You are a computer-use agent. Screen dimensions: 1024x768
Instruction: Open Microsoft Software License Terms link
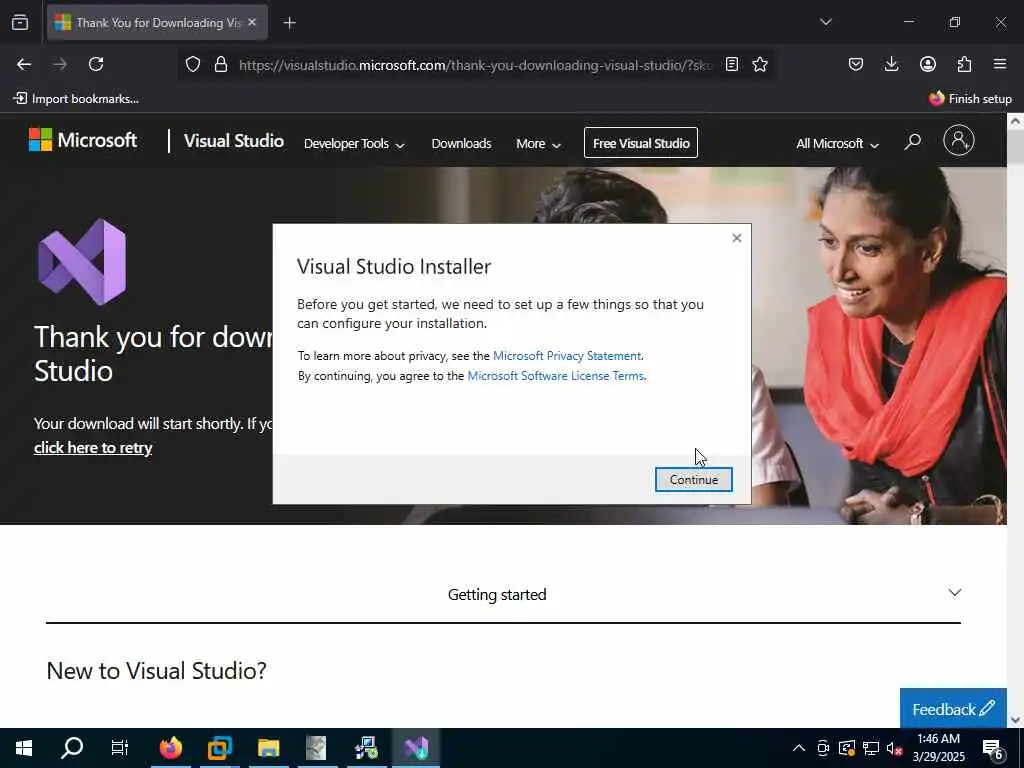[x=556, y=376]
